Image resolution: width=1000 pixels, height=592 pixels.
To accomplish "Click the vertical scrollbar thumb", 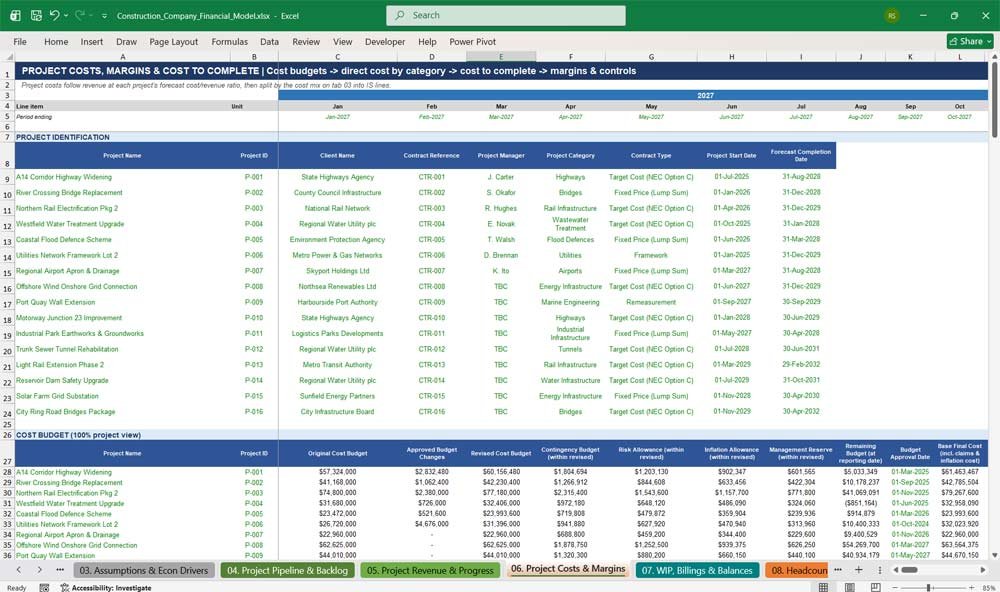I will tap(994, 100).
